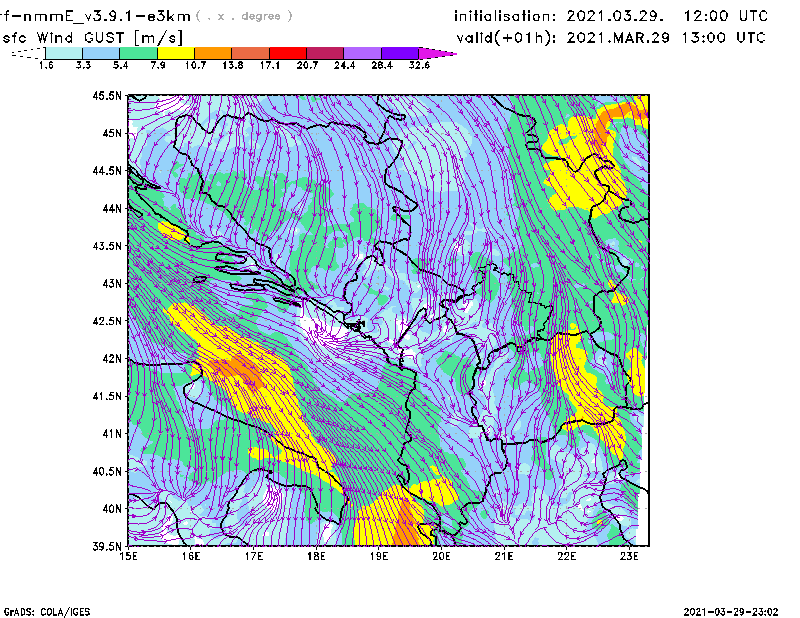The width and height of the screenshot is (800, 618).
Task: Click the model name 'nmmE_v3.9.1-e3km' text
Action: (x=106, y=16)
